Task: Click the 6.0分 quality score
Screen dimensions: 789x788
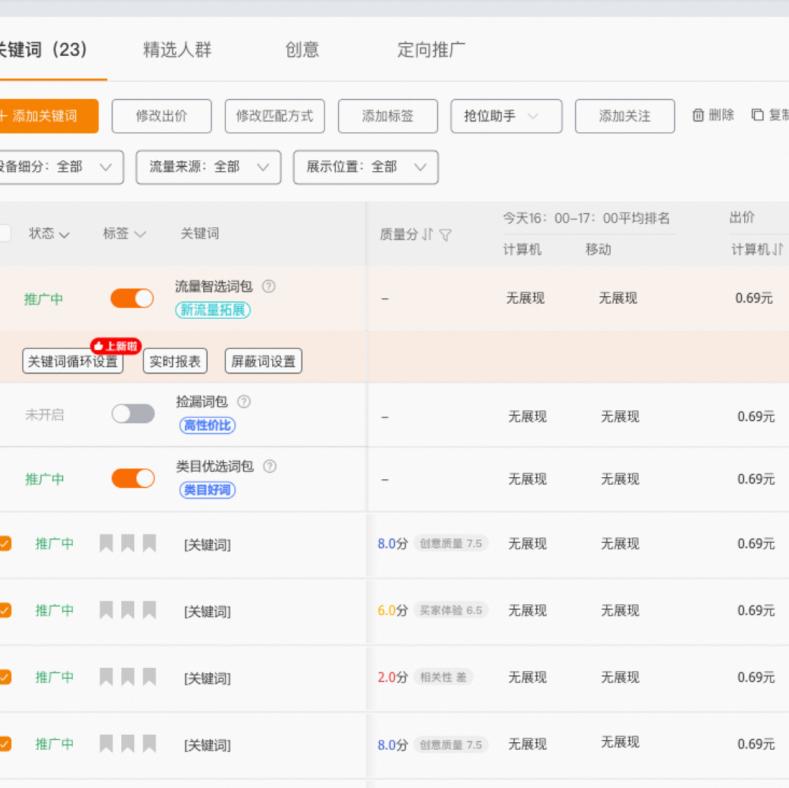Action: coord(392,610)
